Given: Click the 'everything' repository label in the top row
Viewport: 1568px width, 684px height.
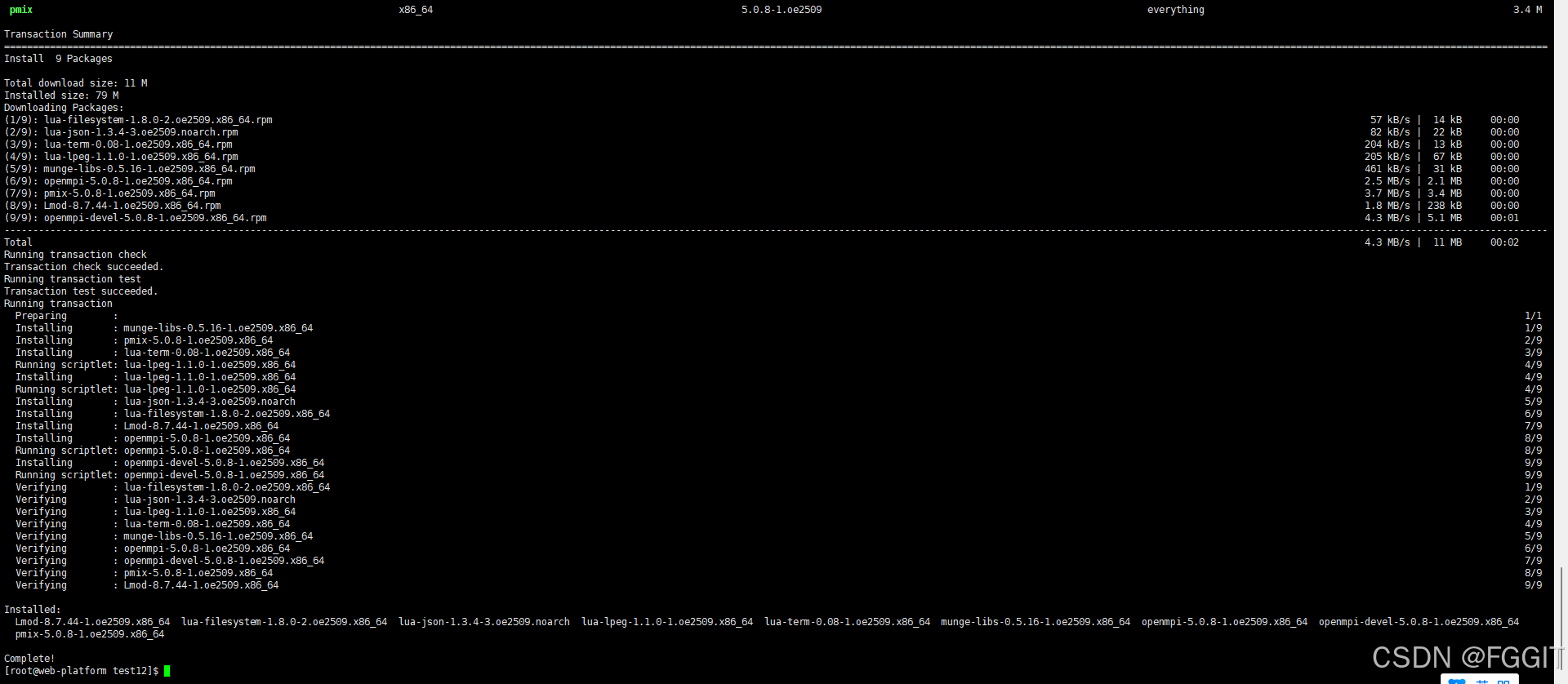Looking at the screenshot, I should 1175,10.
